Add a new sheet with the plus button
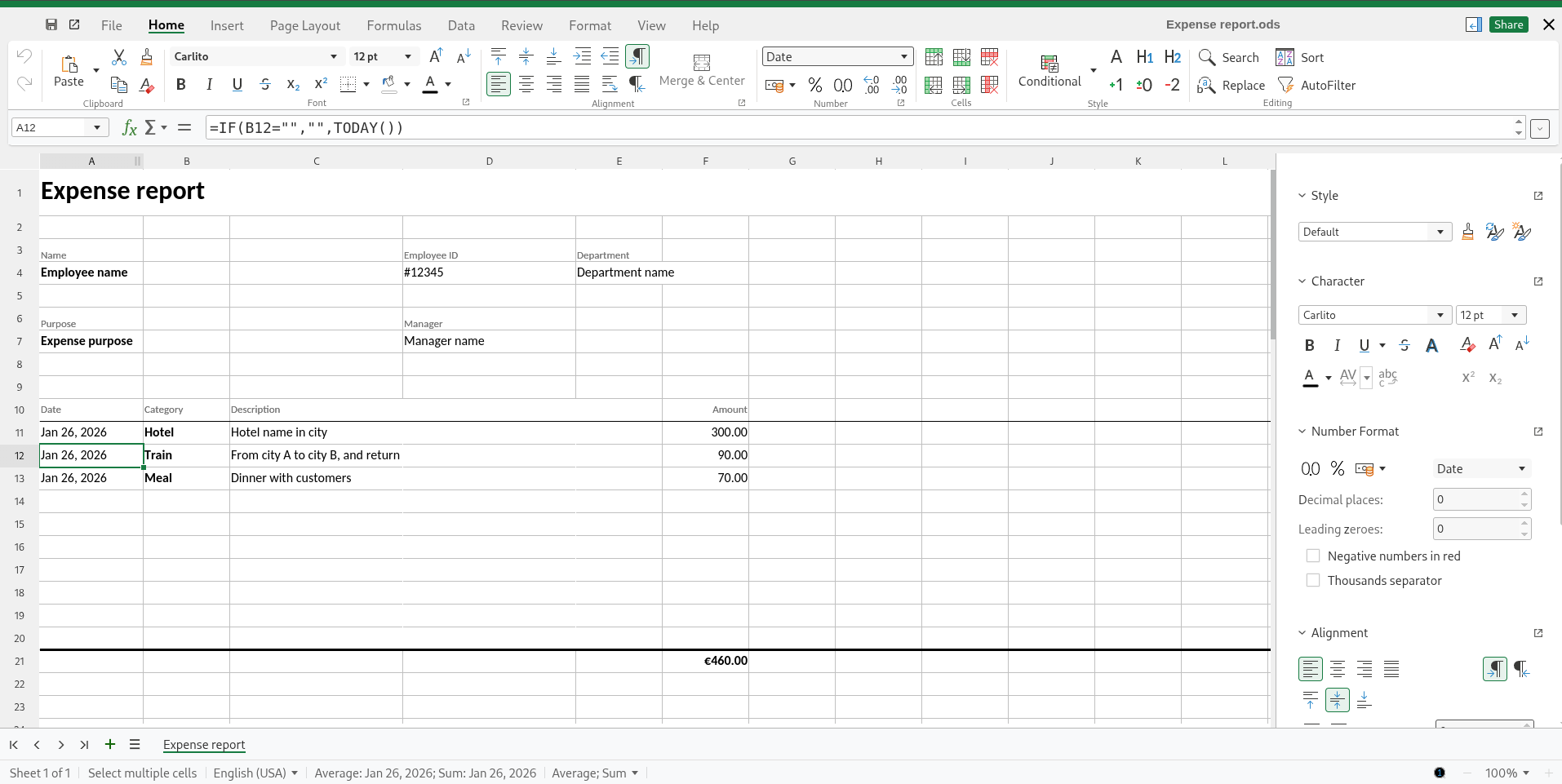 coord(110,745)
